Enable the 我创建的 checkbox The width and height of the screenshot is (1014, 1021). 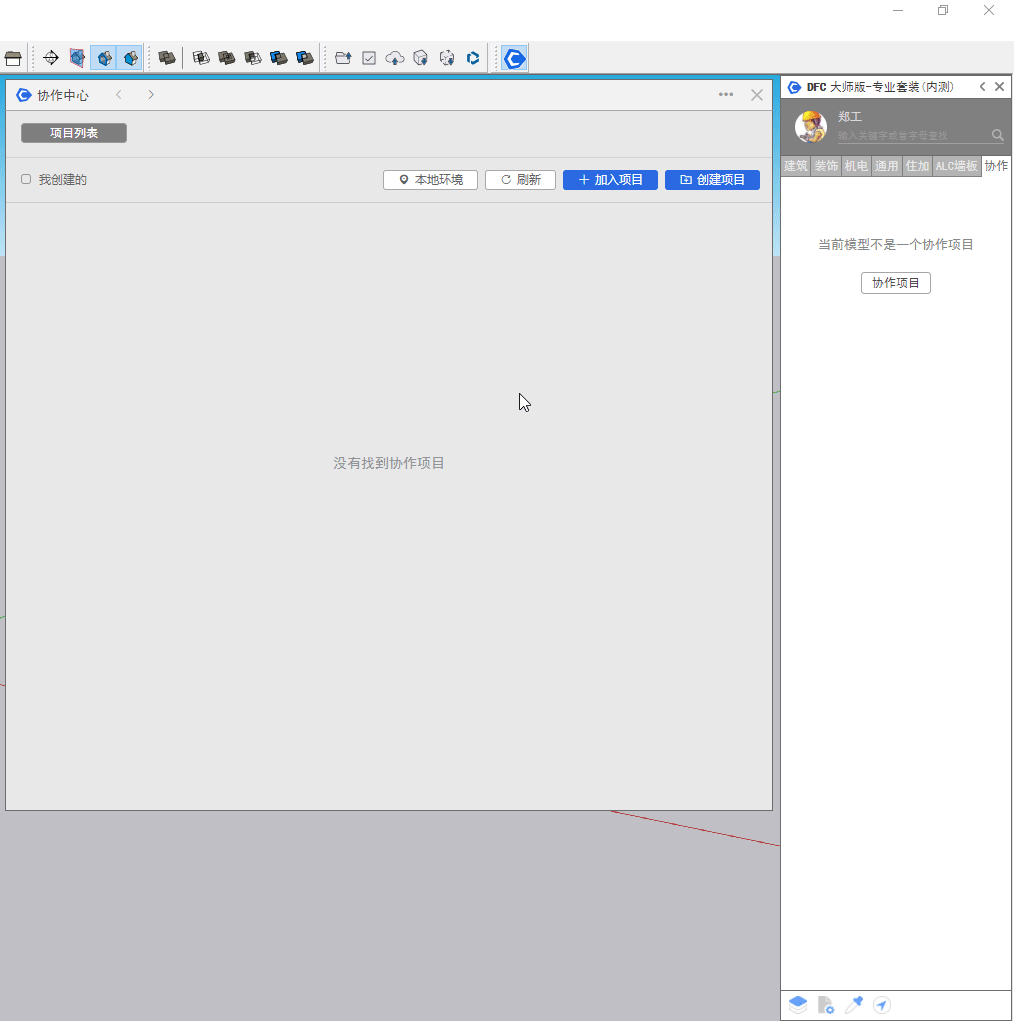(26, 180)
